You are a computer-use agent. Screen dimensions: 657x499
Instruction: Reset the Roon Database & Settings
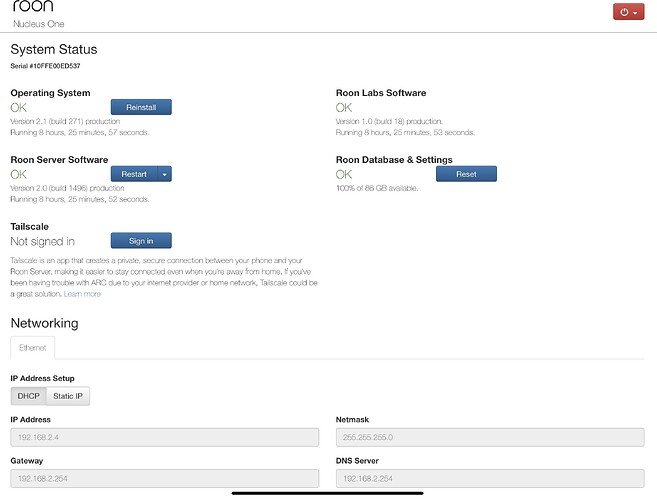point(466,174)
